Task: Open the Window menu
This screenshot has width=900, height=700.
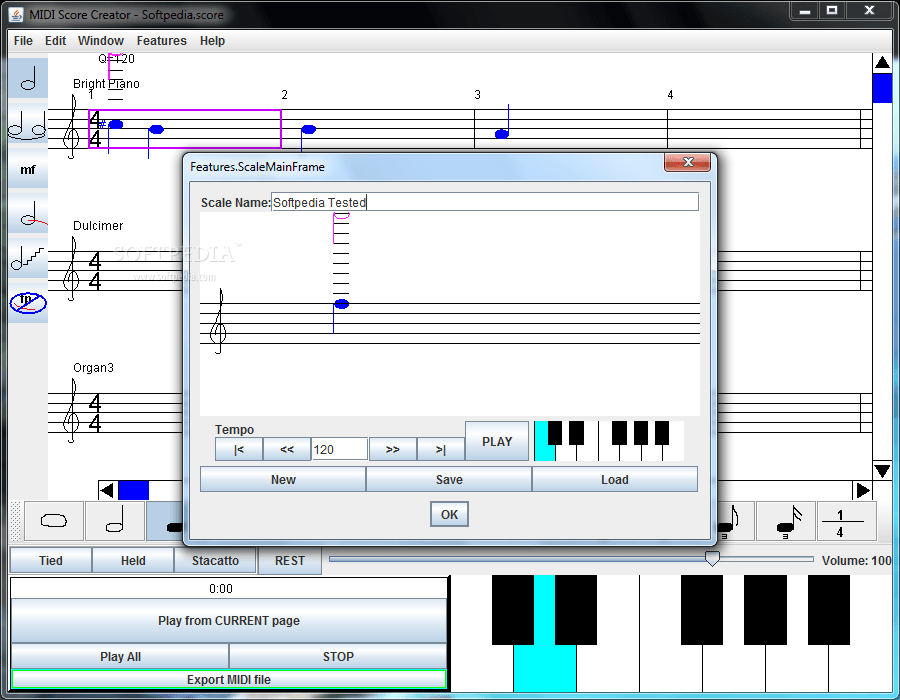Action: [x=100, y=41]
